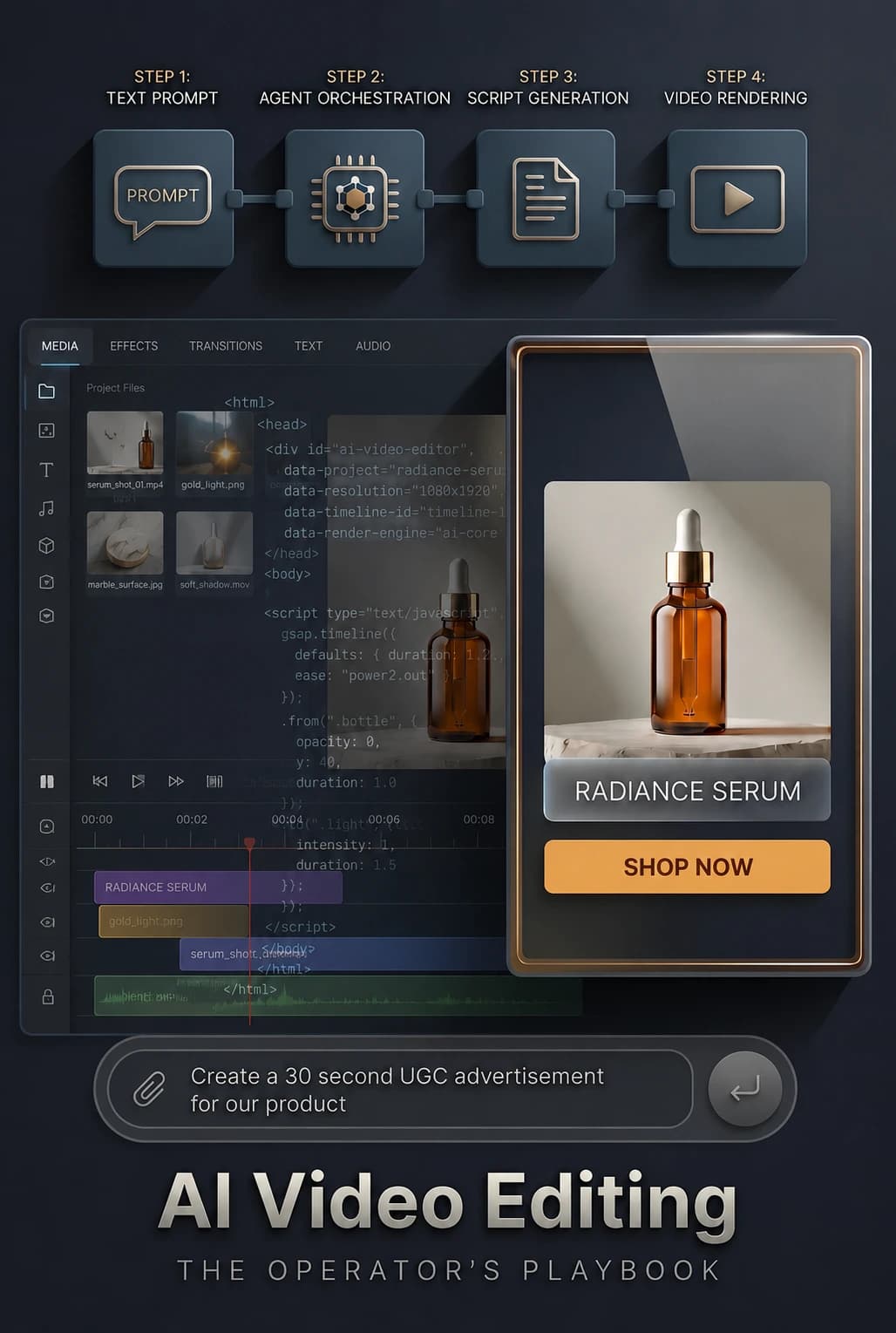Select the purple RADIANCE SERUM clip

click(x=218, y=887)
